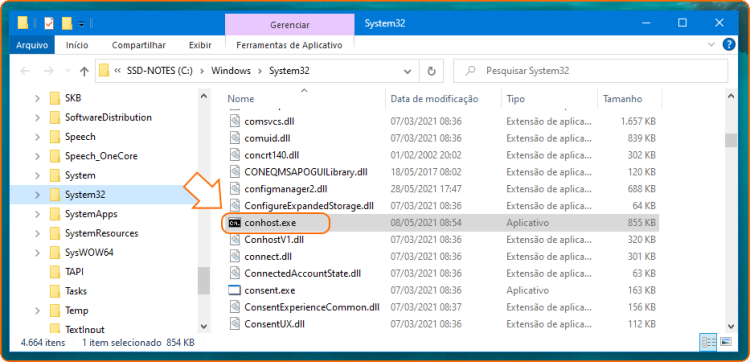Expand the System32 folder node
This screenshot has width=750, height=362.
[37, 195]
